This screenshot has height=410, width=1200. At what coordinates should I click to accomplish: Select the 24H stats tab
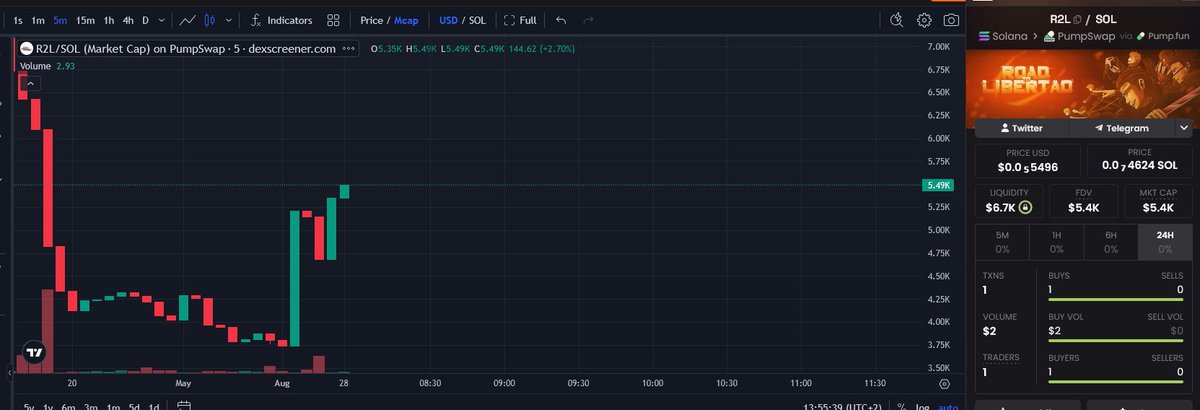(x=1166, y=241)
